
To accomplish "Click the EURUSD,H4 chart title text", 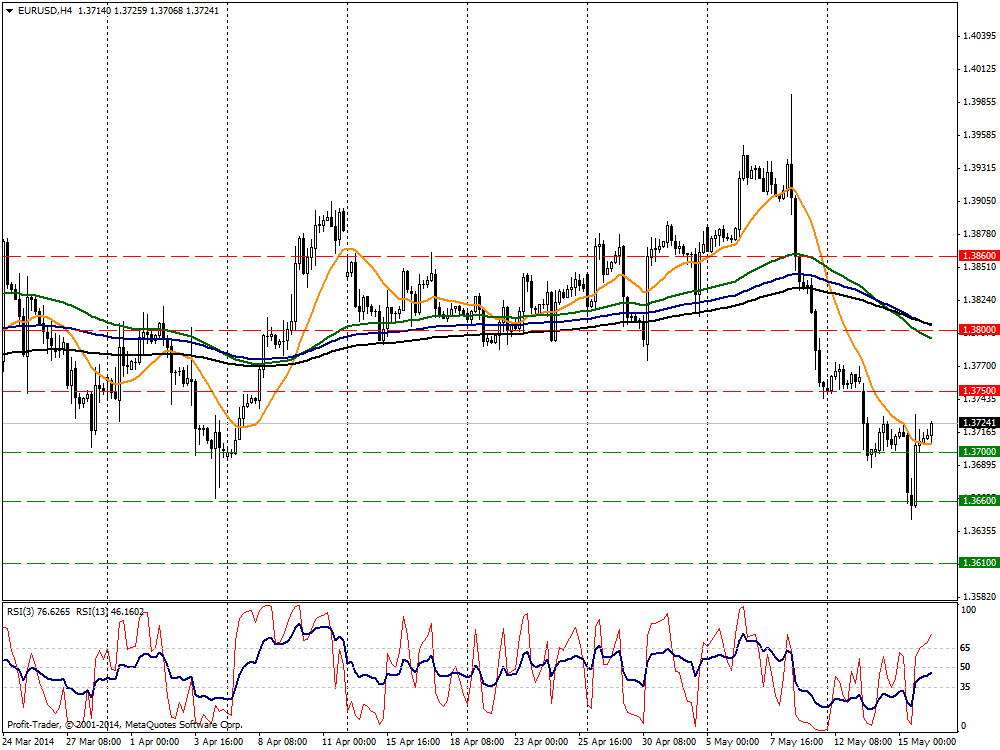I will click(x=45, y=11).
